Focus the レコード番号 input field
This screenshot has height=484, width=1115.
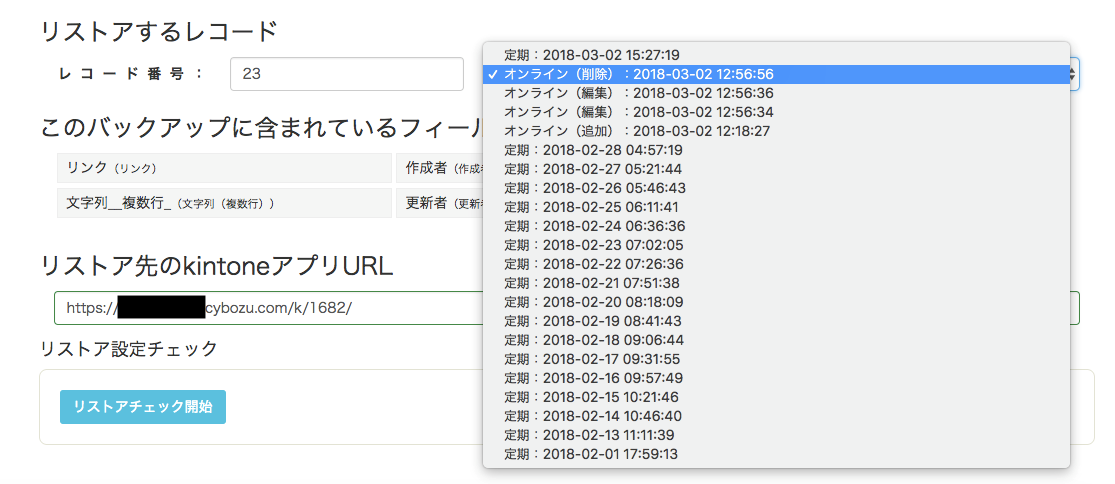click(x=347, y=74)
